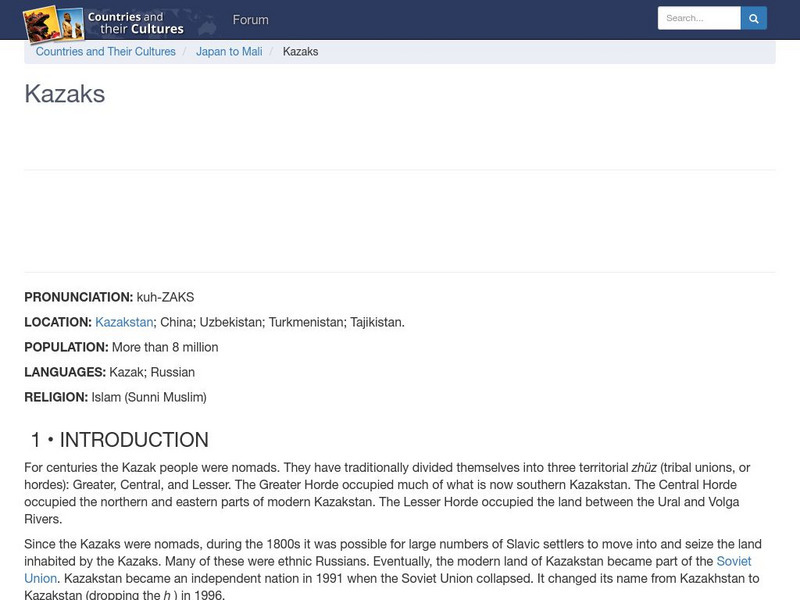800x600 pixels.
Task: Open the Forum page
Action: click(x=251, y=20)
